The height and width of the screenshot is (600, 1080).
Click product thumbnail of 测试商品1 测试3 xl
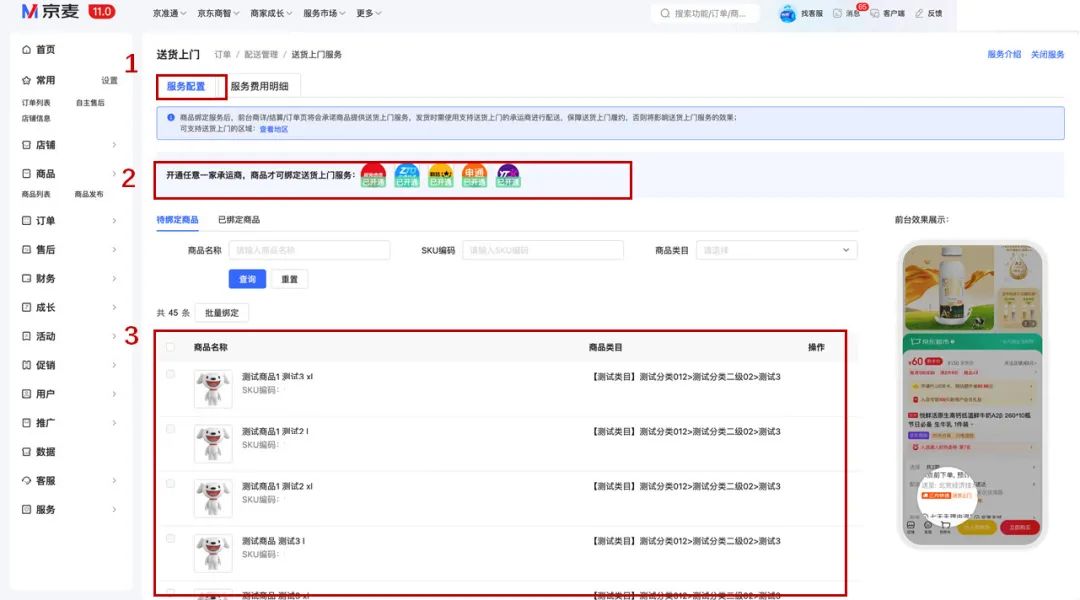click(213, 389)
